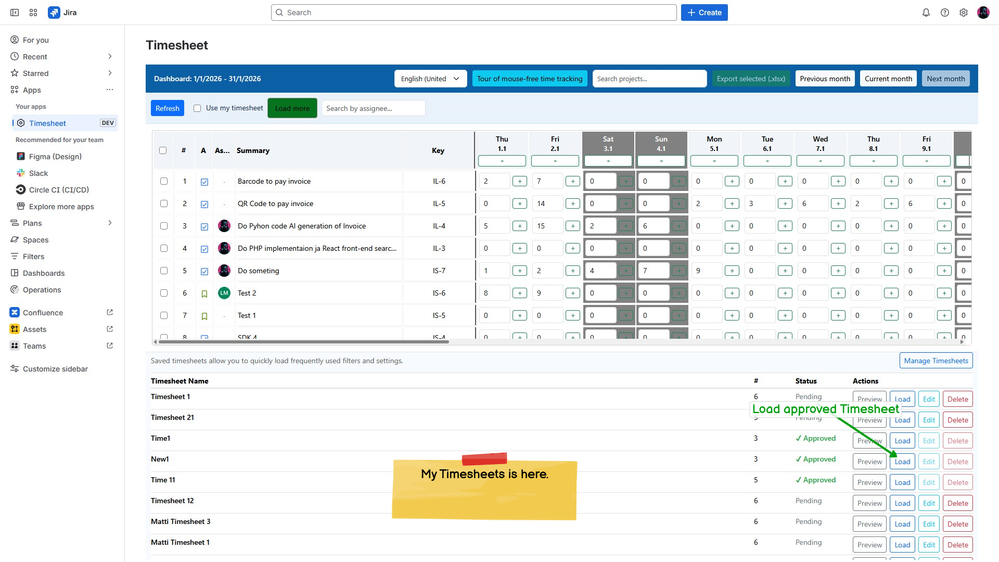Click the plus button for Barcode row Thu 1.1
The image size is (999, 562).
tap(519, 182)
